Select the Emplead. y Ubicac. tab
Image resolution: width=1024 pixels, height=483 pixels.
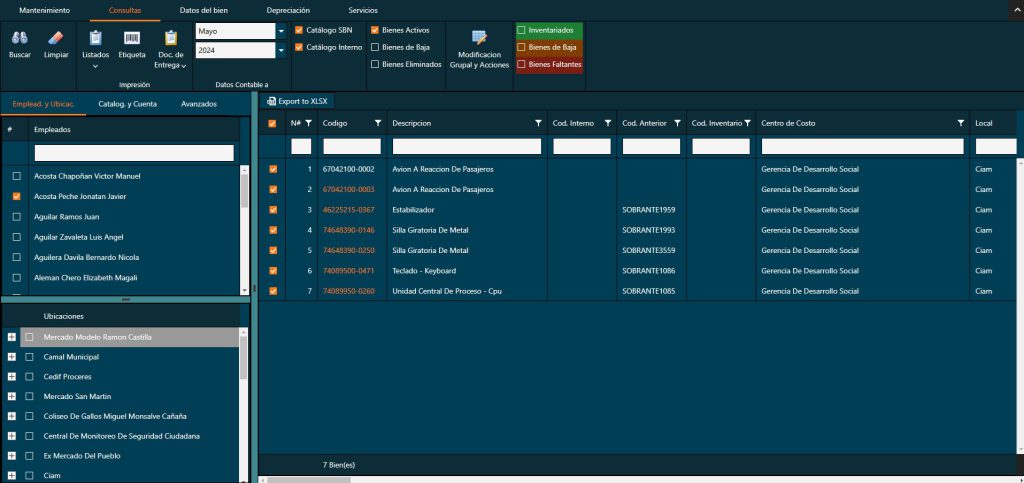point(43,104)
